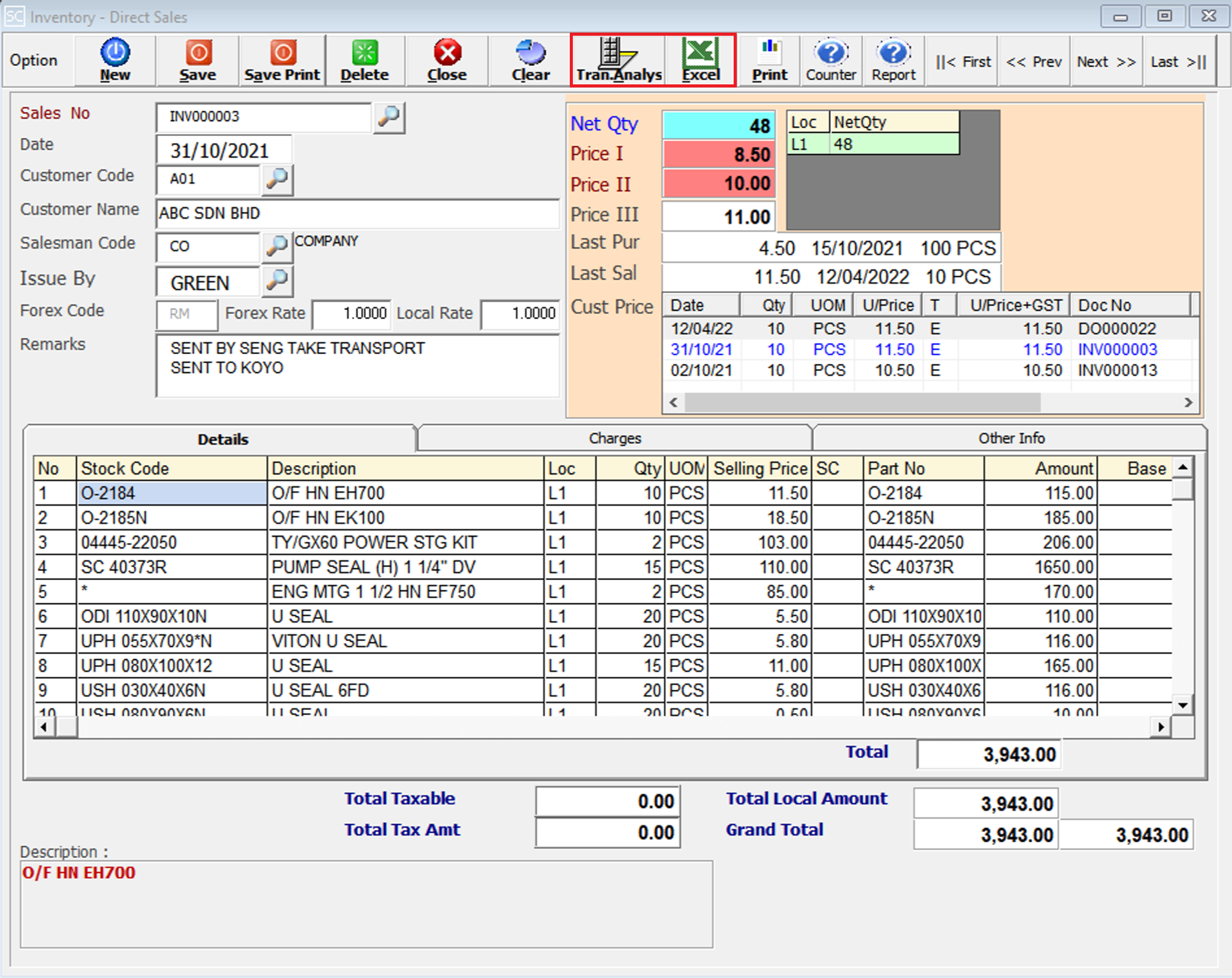Click L1 location row in NetQty grid
The height and width of the screenshot is (978, 1232).
click(873, 144)
